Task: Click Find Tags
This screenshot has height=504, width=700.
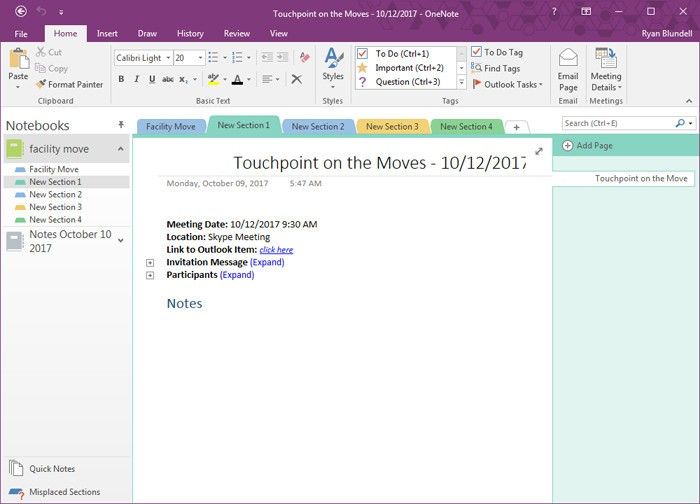Action: tap(496, 68)
